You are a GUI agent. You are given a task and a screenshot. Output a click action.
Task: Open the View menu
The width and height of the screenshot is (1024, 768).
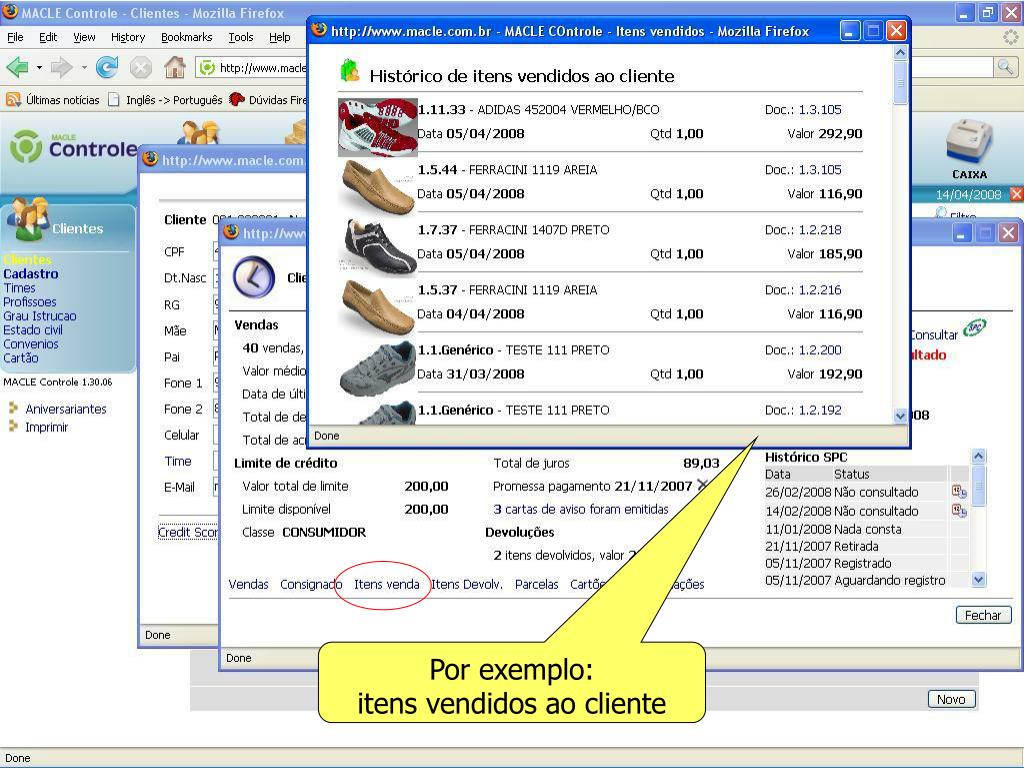pyautogui.click(x=84, y=37)
